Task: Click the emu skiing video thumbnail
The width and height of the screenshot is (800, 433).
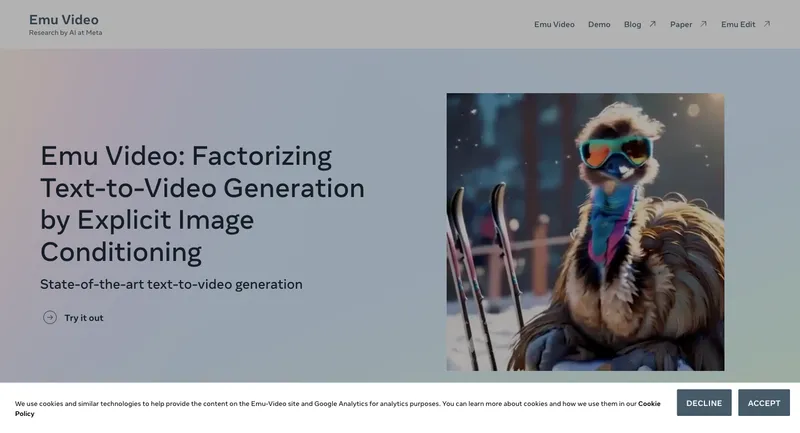Action: (x=585, y=232)
